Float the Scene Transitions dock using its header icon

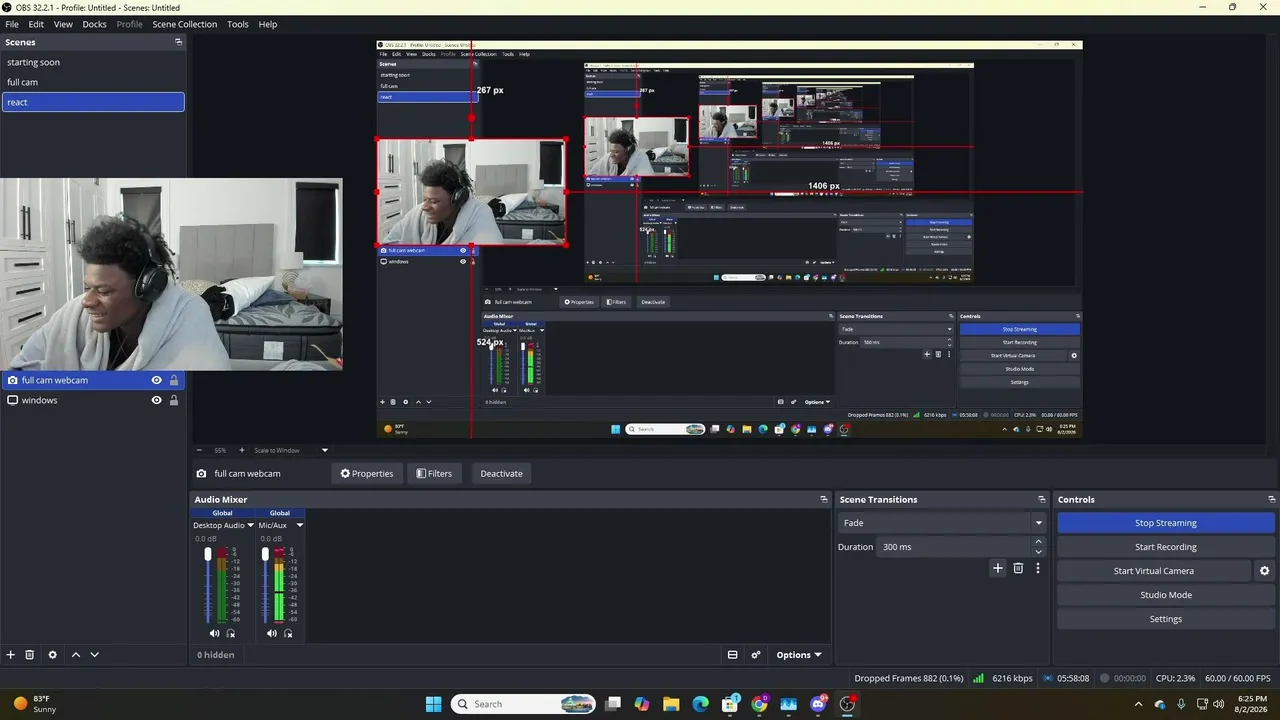1041,499
